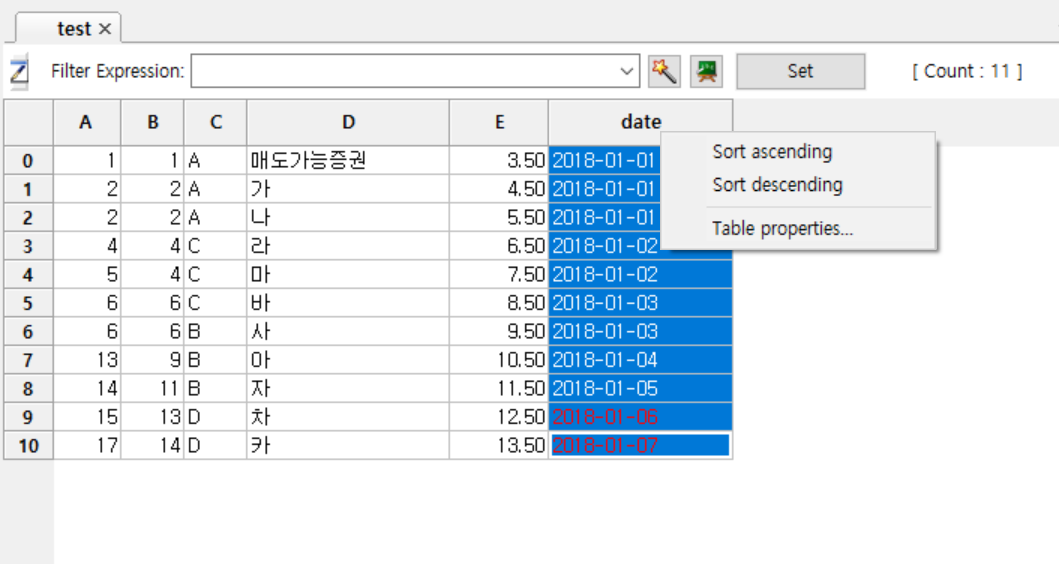The image size is (1059, 564).
Task: Click column header B
Action: coord(153,122)
